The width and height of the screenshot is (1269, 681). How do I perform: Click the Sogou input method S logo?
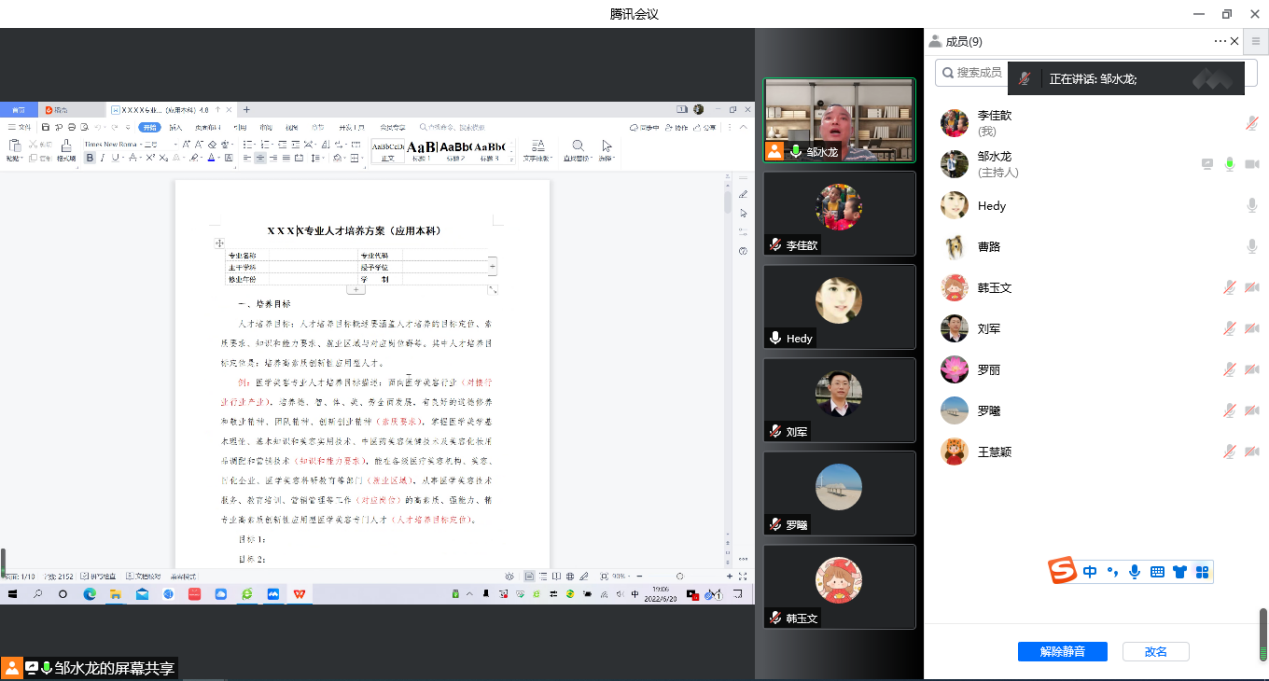(x=1062, y=571)
